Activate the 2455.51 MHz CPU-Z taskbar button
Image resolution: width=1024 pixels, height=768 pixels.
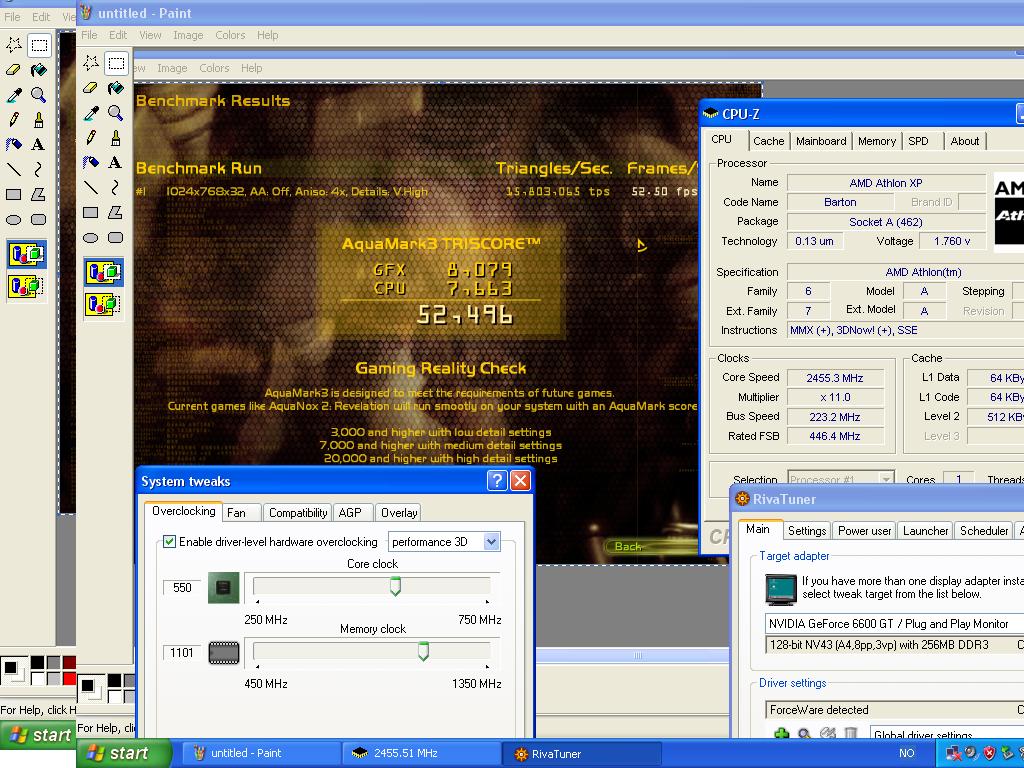(x=421, y=753)
